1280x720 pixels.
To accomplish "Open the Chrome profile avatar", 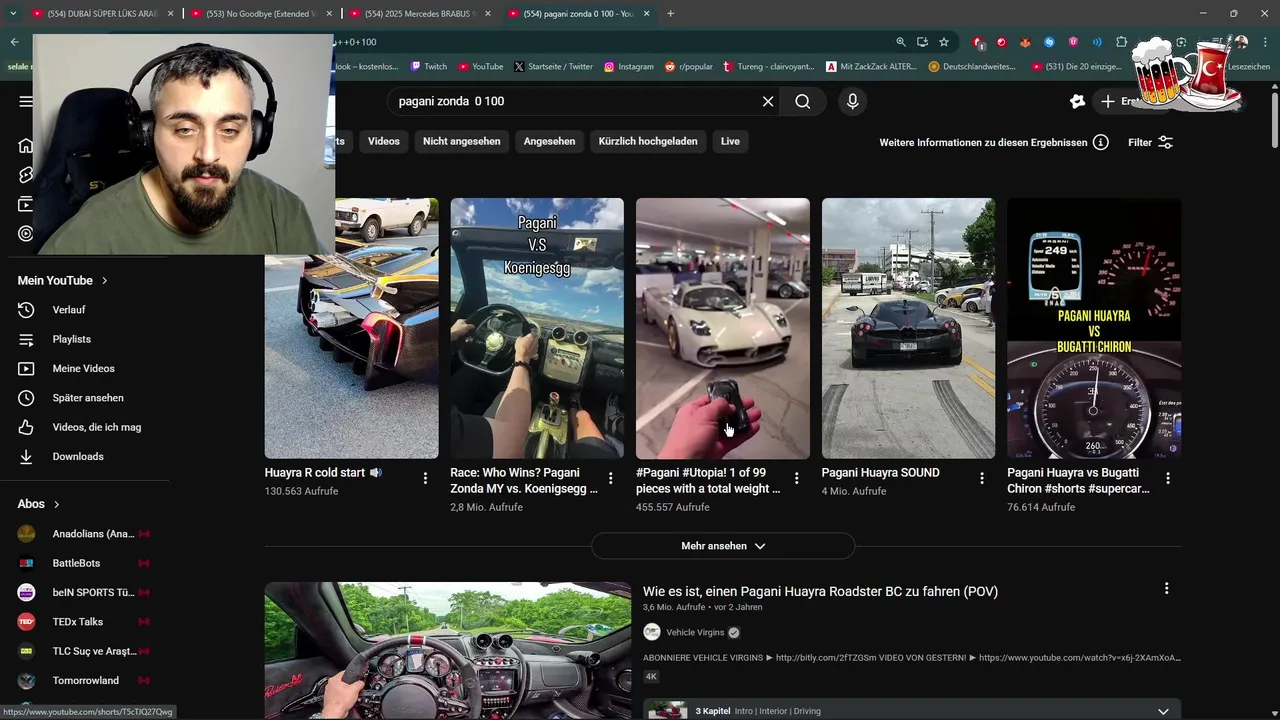I will pyautogui.click(x=1241, y=42).
